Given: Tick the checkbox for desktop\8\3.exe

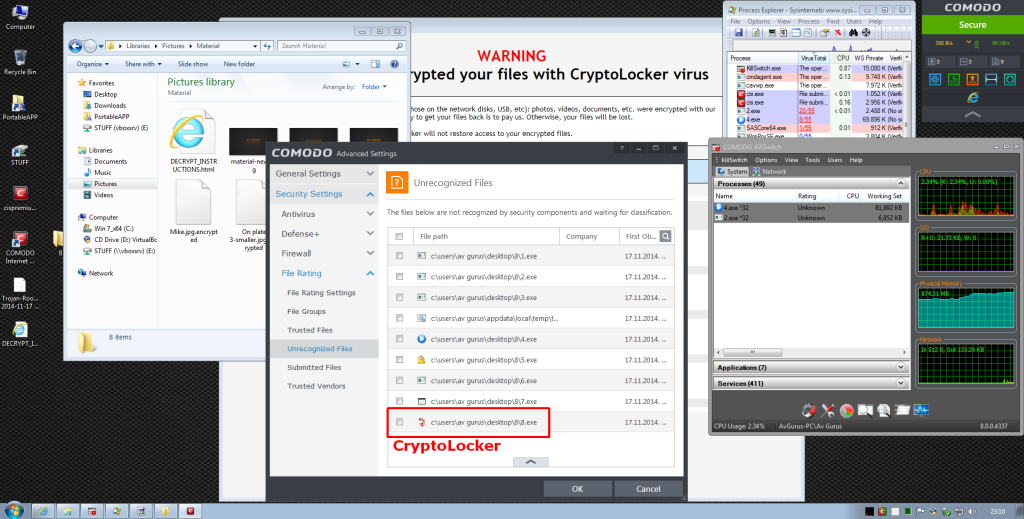Looking at the screenshot, I should tap(400, 298).
